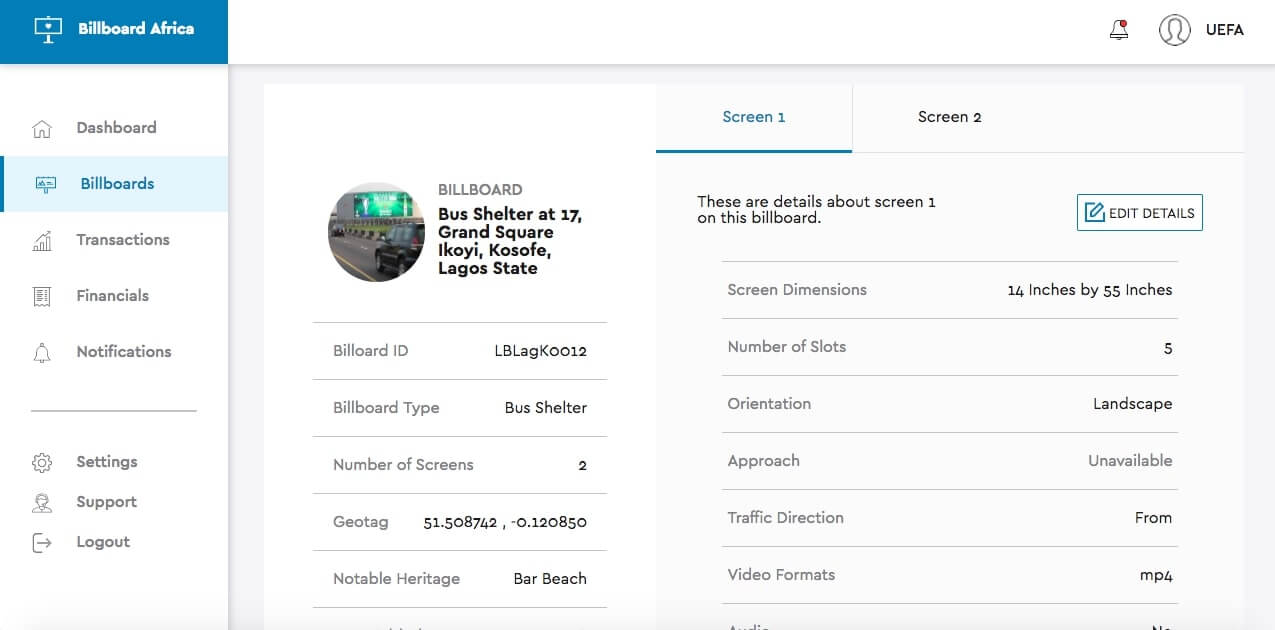Viewport: 1275px width, 630px height.
Task: Click the Financials receipt icon
Action: coord(42,296)
